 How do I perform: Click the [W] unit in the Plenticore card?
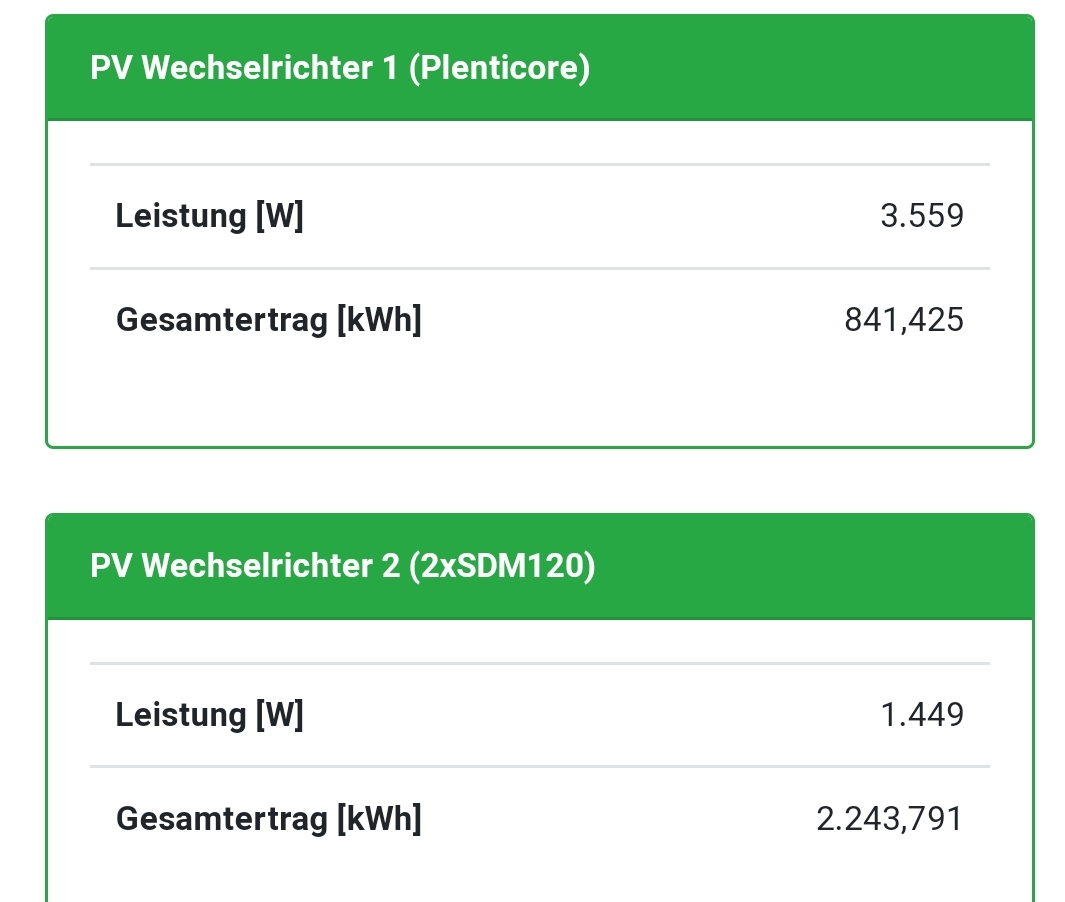[x=280, y=215]
